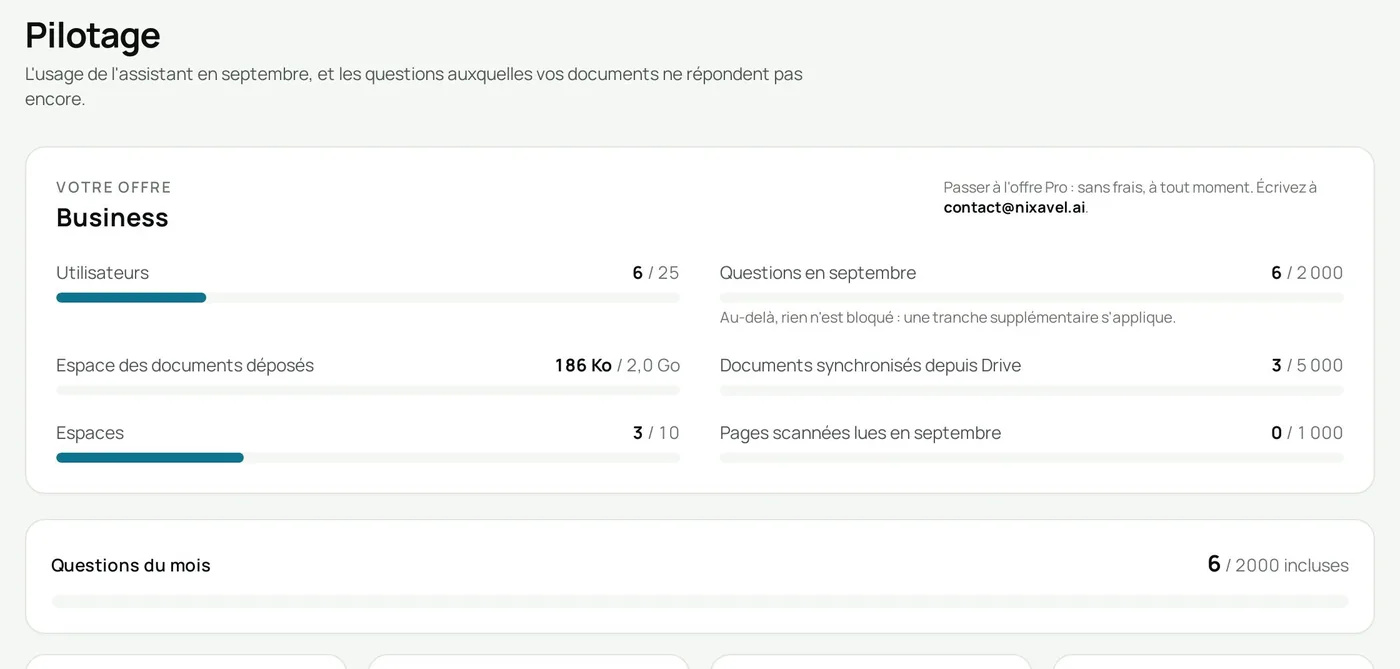Click the 3 / 5 000 documents value
Viewport: 1400px width, 669px height.
click(x=1307, y=365)
